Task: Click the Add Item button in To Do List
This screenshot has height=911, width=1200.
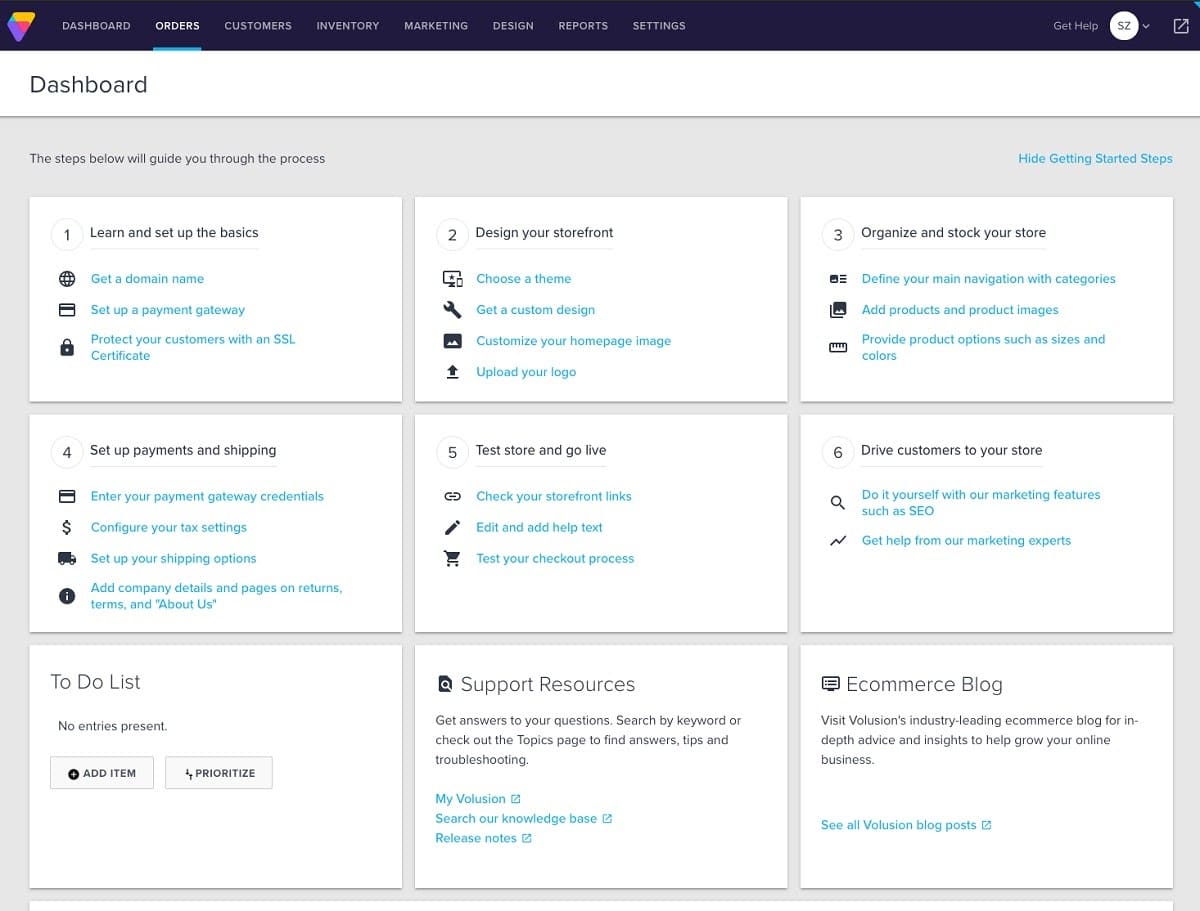Action: [x=101, y=772]
